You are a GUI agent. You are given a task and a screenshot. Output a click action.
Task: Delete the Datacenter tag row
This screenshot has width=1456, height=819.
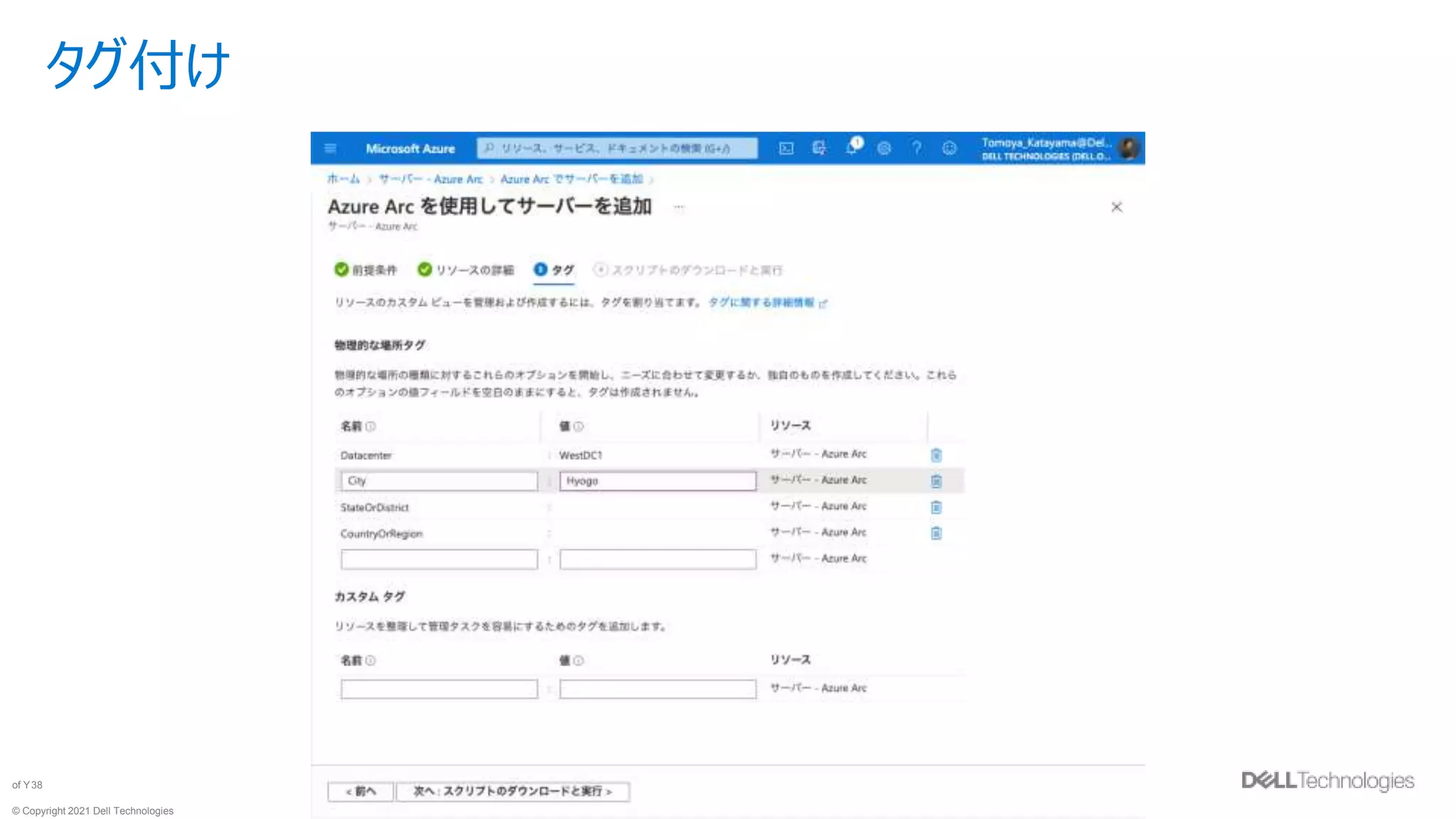(x=936, y=455)
